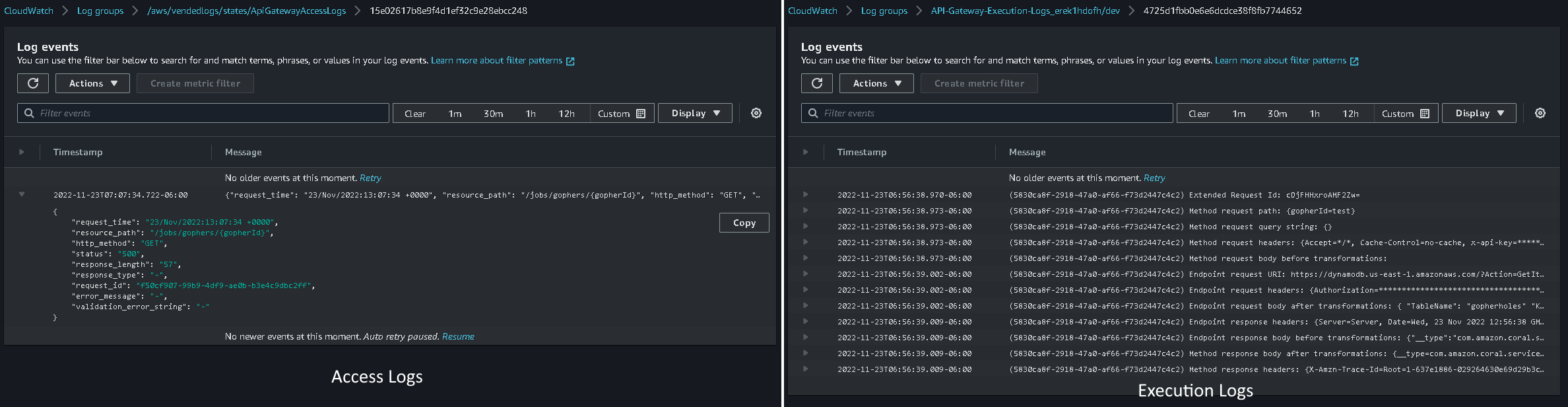Click Custom calendar range in Execution Logs
1568x407 pixels.
[1405, 114]
